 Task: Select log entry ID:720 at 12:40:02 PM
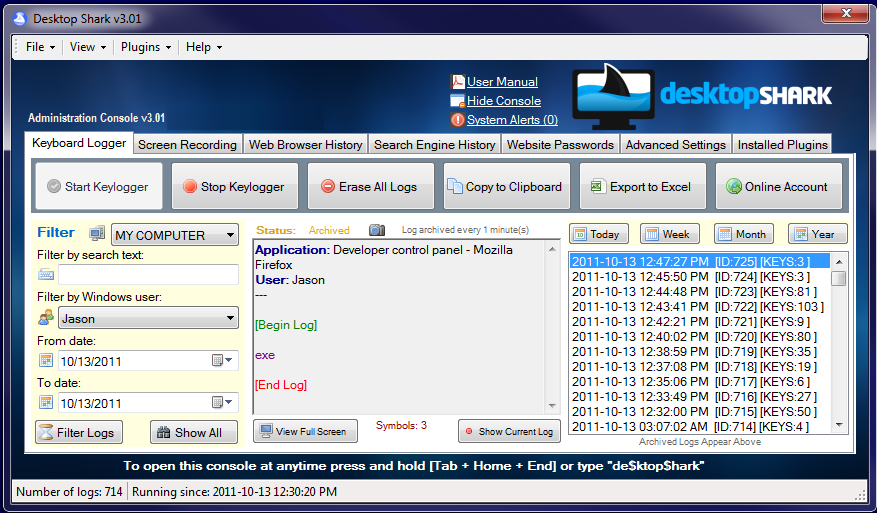tap(699, 337)
